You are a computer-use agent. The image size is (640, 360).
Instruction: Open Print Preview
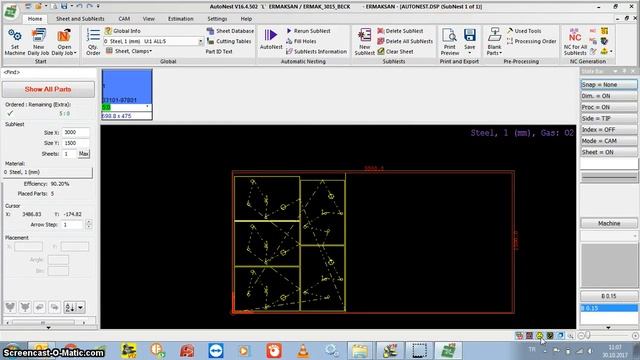coord(450,42)
